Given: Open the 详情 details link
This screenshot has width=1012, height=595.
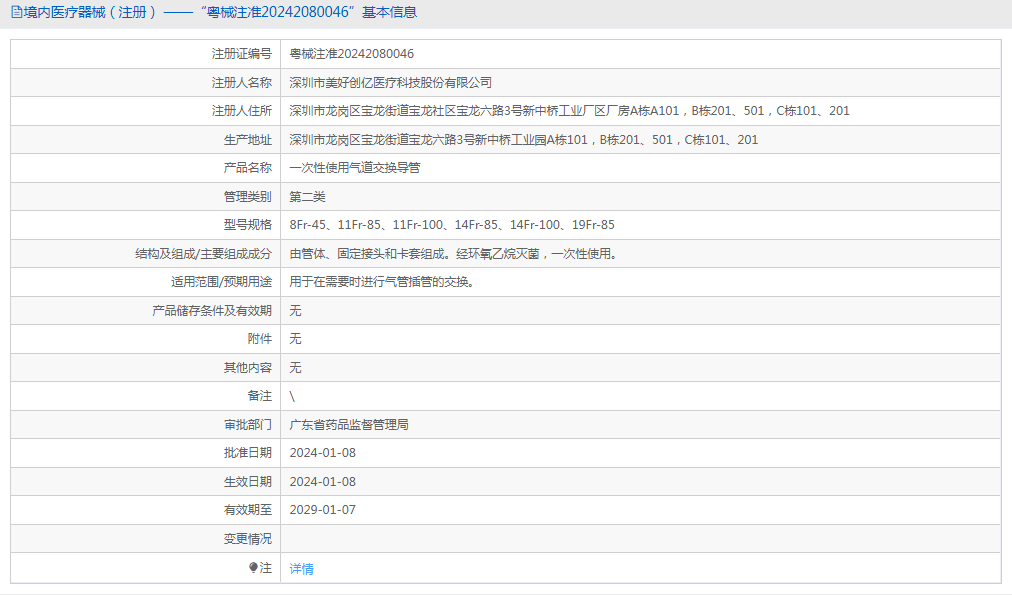Looking at the screenshot, I should [x=301, y=569].
